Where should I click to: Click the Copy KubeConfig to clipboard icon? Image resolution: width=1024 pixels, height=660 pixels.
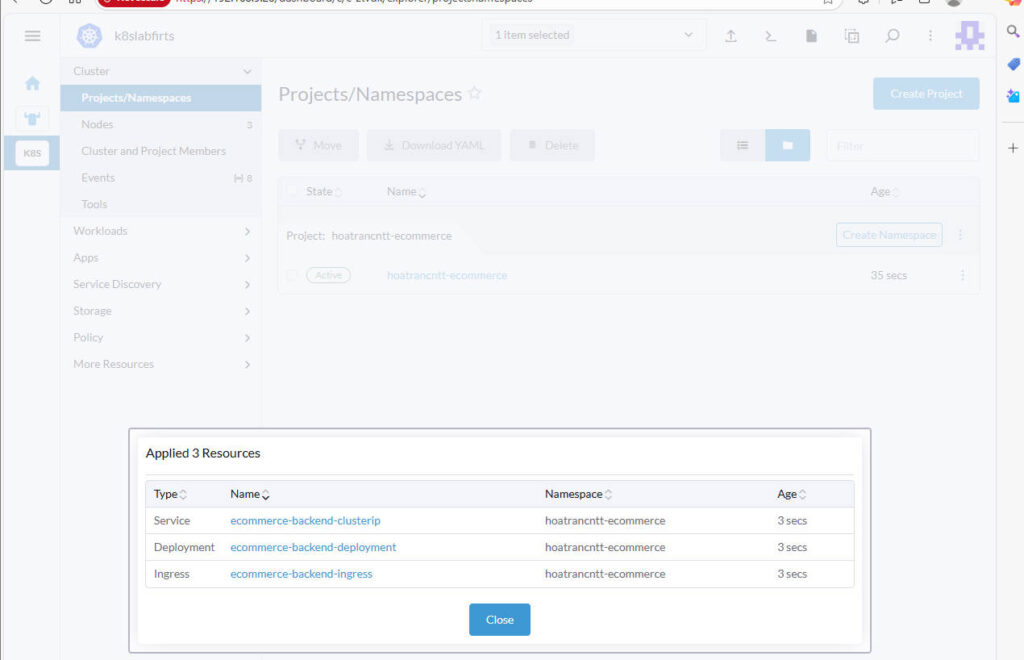coord(852,36)
